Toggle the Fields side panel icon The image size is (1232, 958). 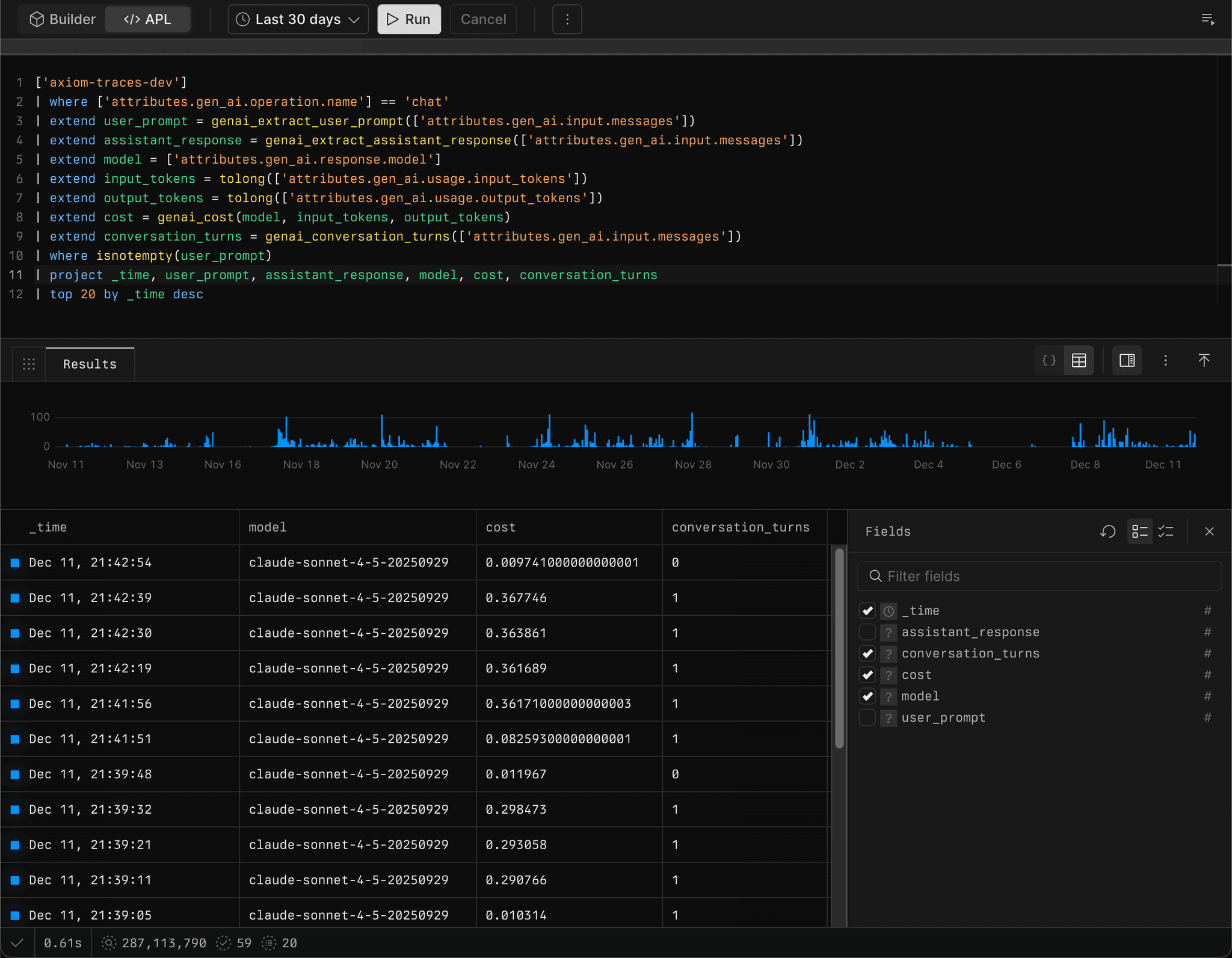coord(1126,360)
